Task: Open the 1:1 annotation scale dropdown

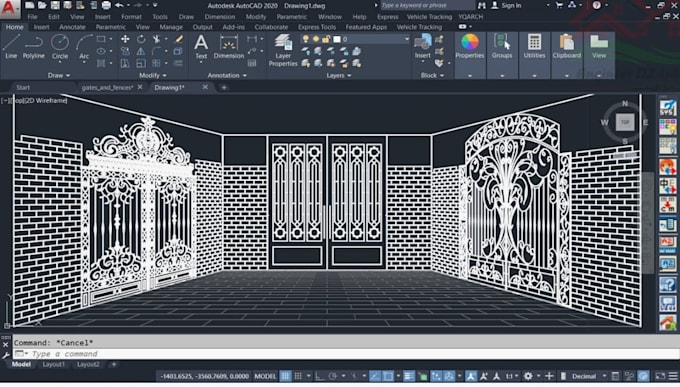Action: point(511,376)
